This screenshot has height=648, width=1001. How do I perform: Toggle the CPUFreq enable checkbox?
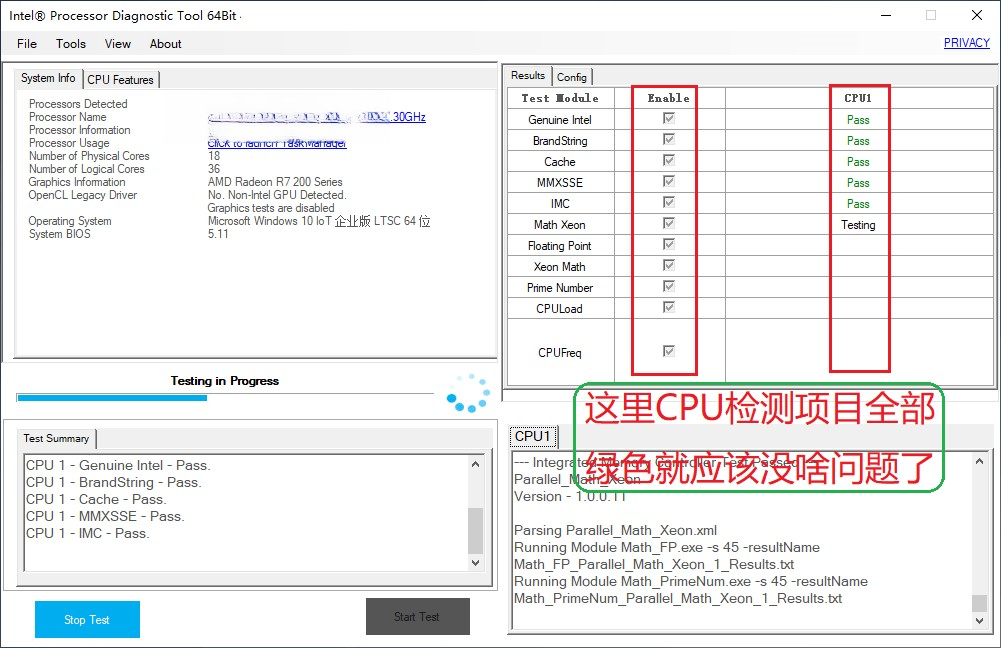[668, 351]
